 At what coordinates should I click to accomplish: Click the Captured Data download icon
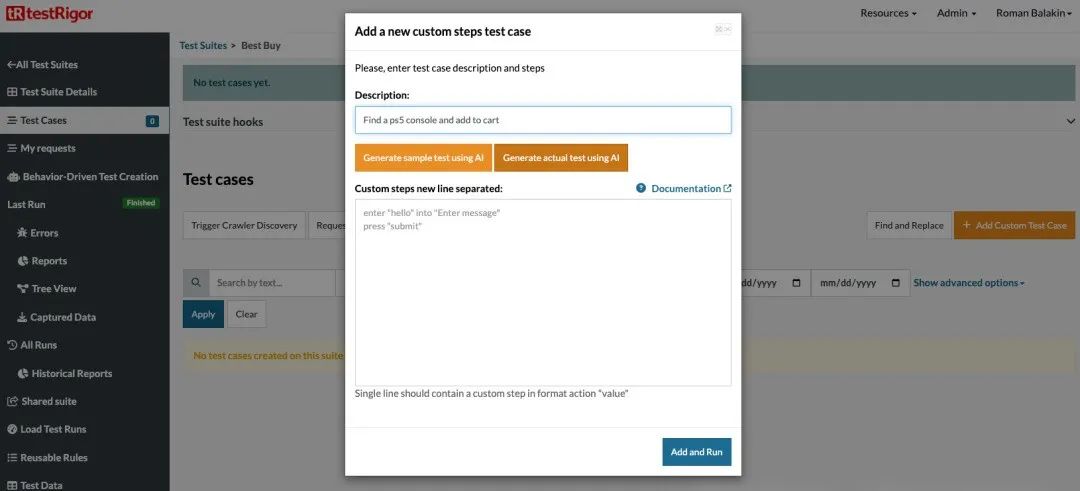[23, 317]
